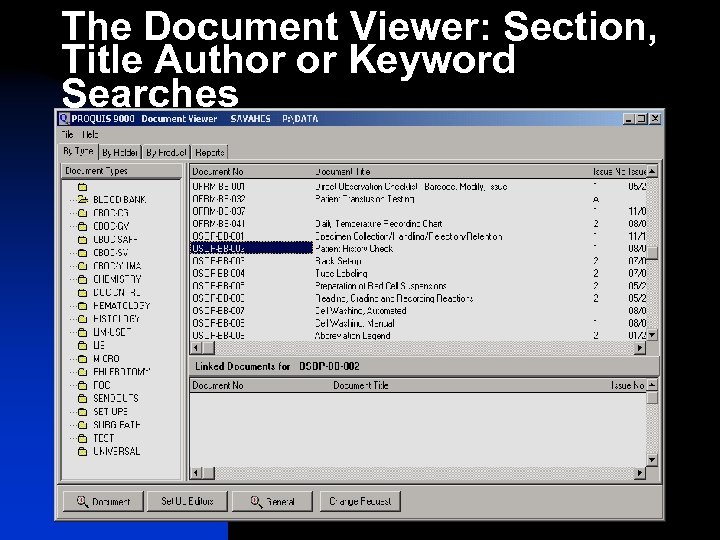Viewport: 720px width, 540px height.
Task: Click down arrow of upper list scrollbar
Action: [x=652, y=335]
